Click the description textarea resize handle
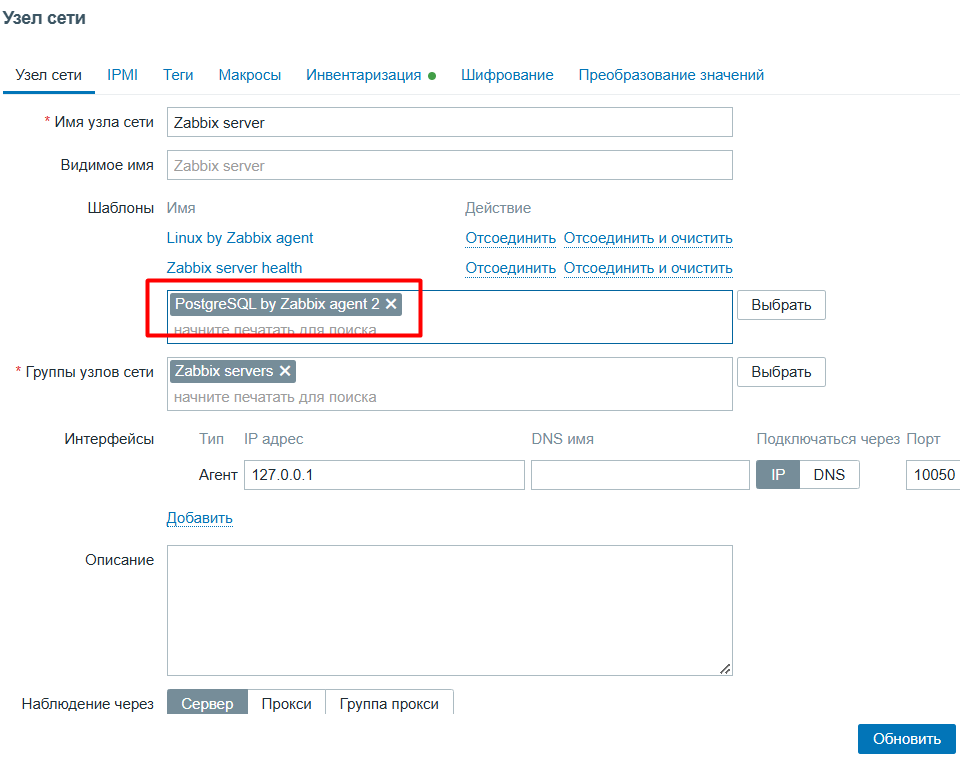960x762 pixels. pyautogui.click(x=725, y=668)
